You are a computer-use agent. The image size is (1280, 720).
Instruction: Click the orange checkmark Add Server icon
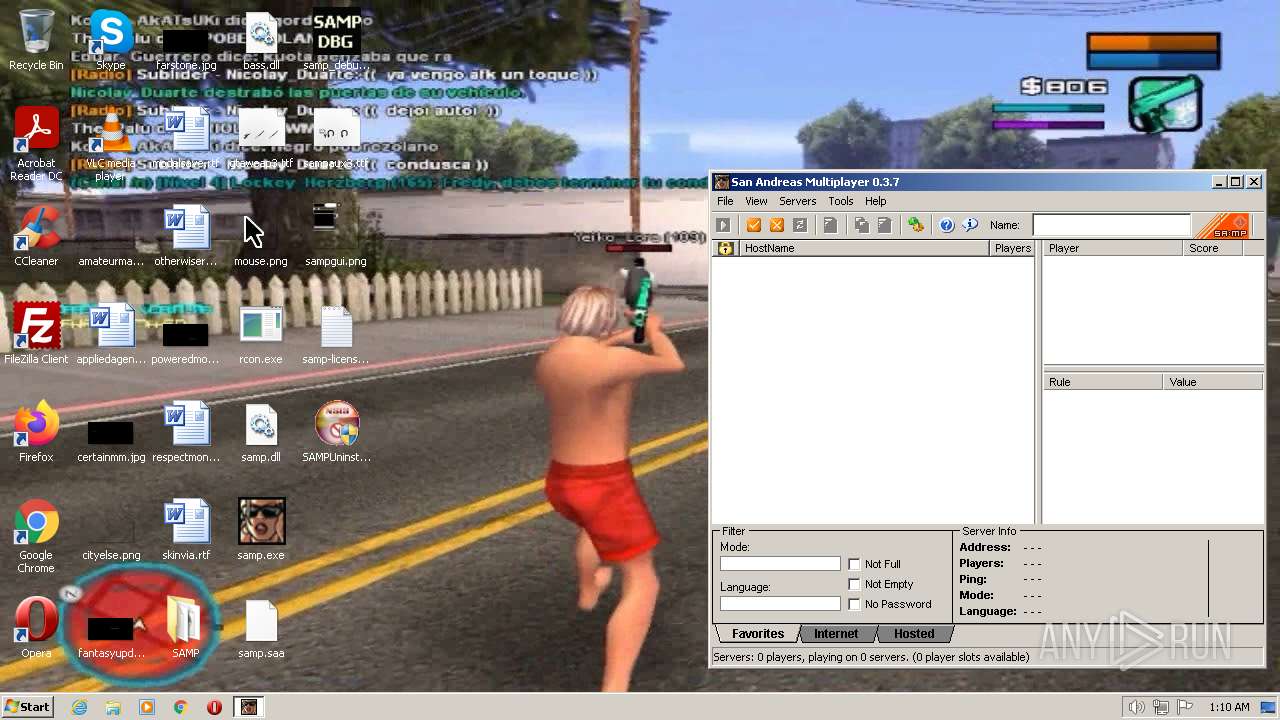[x=754, y=225]
